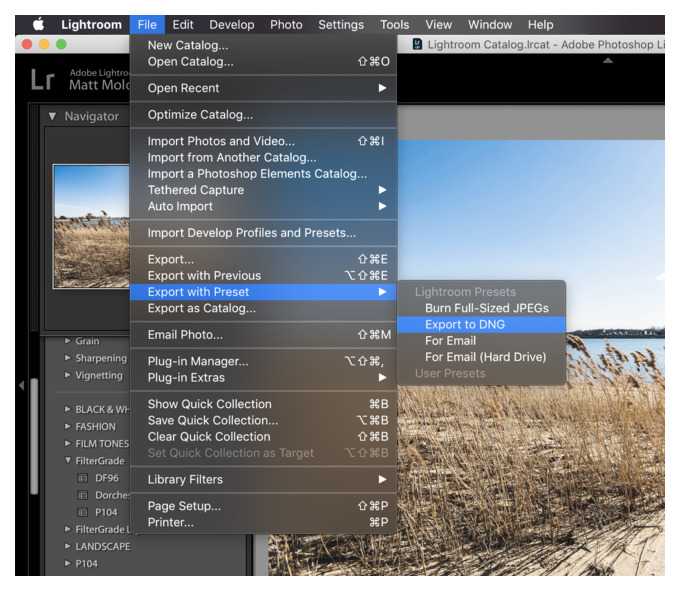Choose Printer... menu item
Image resolution: width=680 pixels, height=591 pixels.
coord(263,522)
